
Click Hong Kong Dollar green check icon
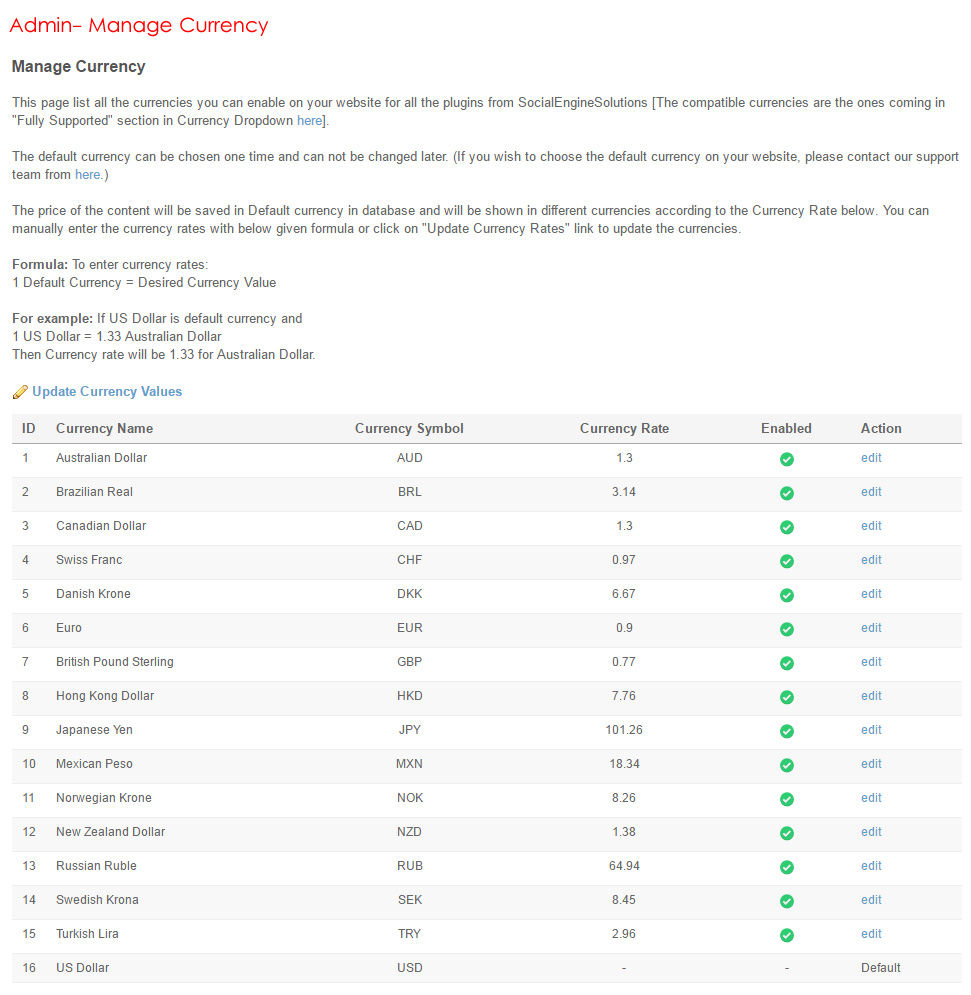click(786, 697)
